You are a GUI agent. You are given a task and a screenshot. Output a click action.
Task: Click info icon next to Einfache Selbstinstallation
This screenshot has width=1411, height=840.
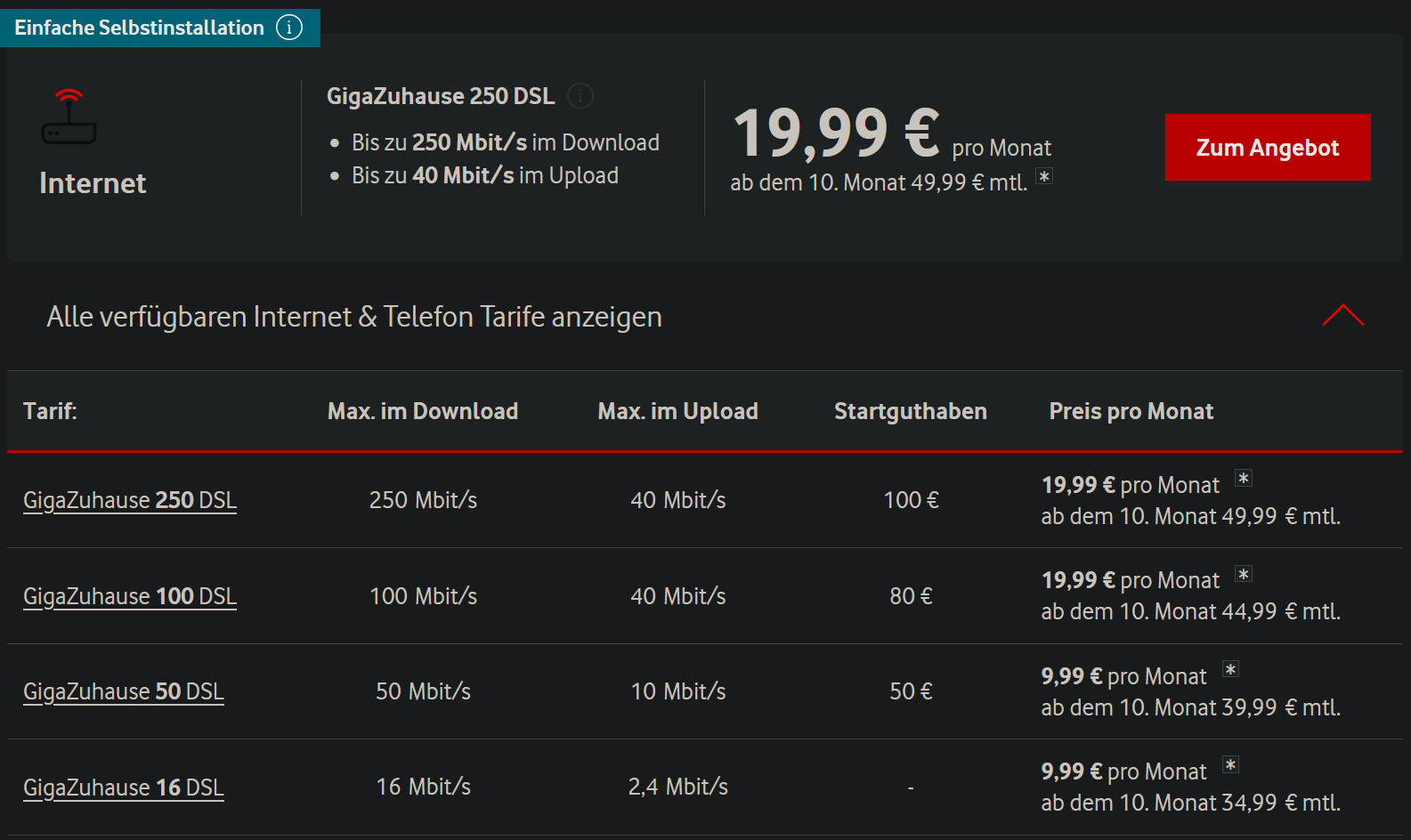point(289,28)
